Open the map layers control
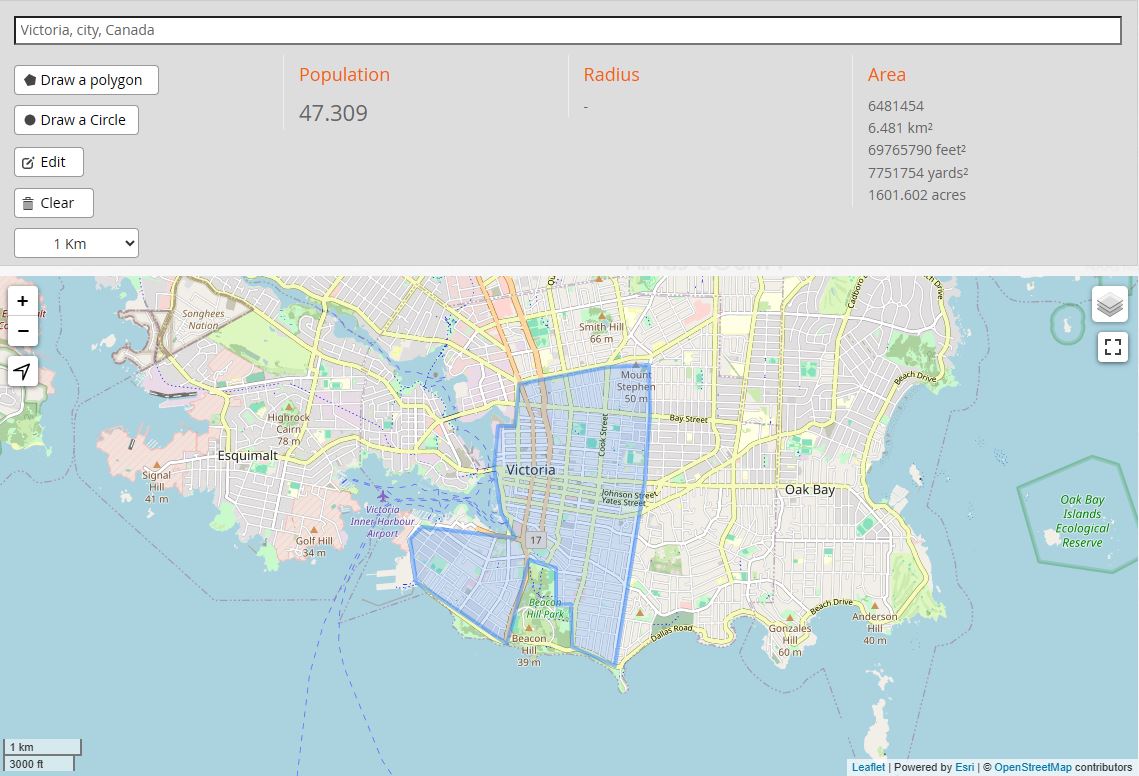 pyautogui.click(x=1110, y=304)
